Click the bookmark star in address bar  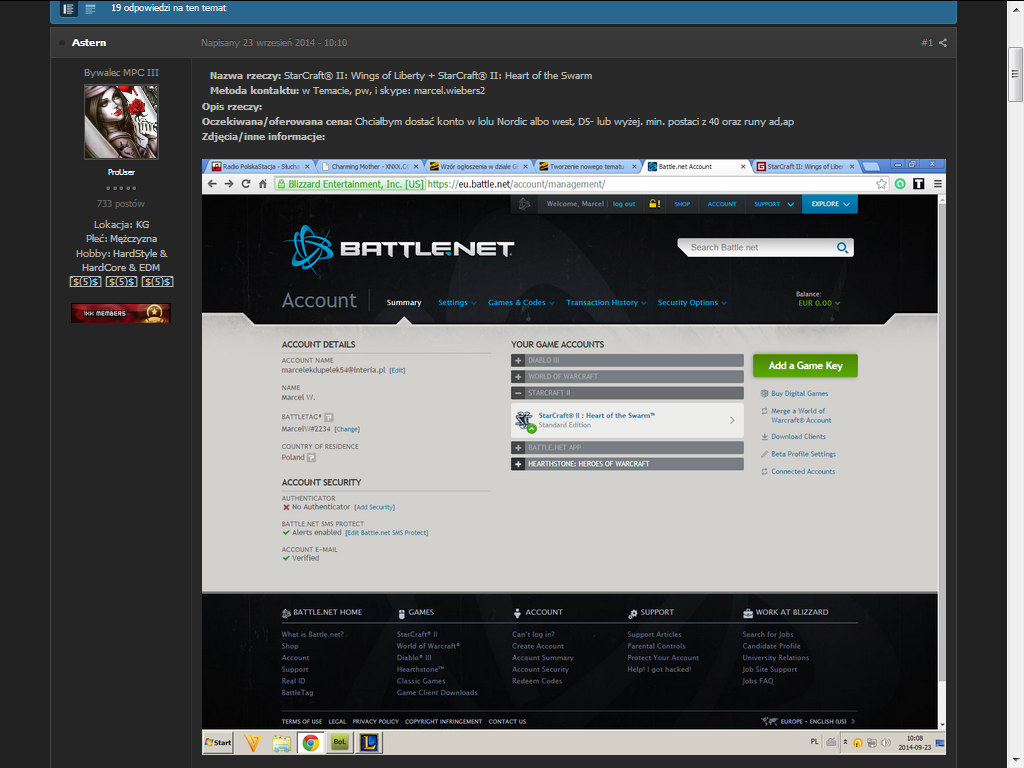(x=881, y=184)
